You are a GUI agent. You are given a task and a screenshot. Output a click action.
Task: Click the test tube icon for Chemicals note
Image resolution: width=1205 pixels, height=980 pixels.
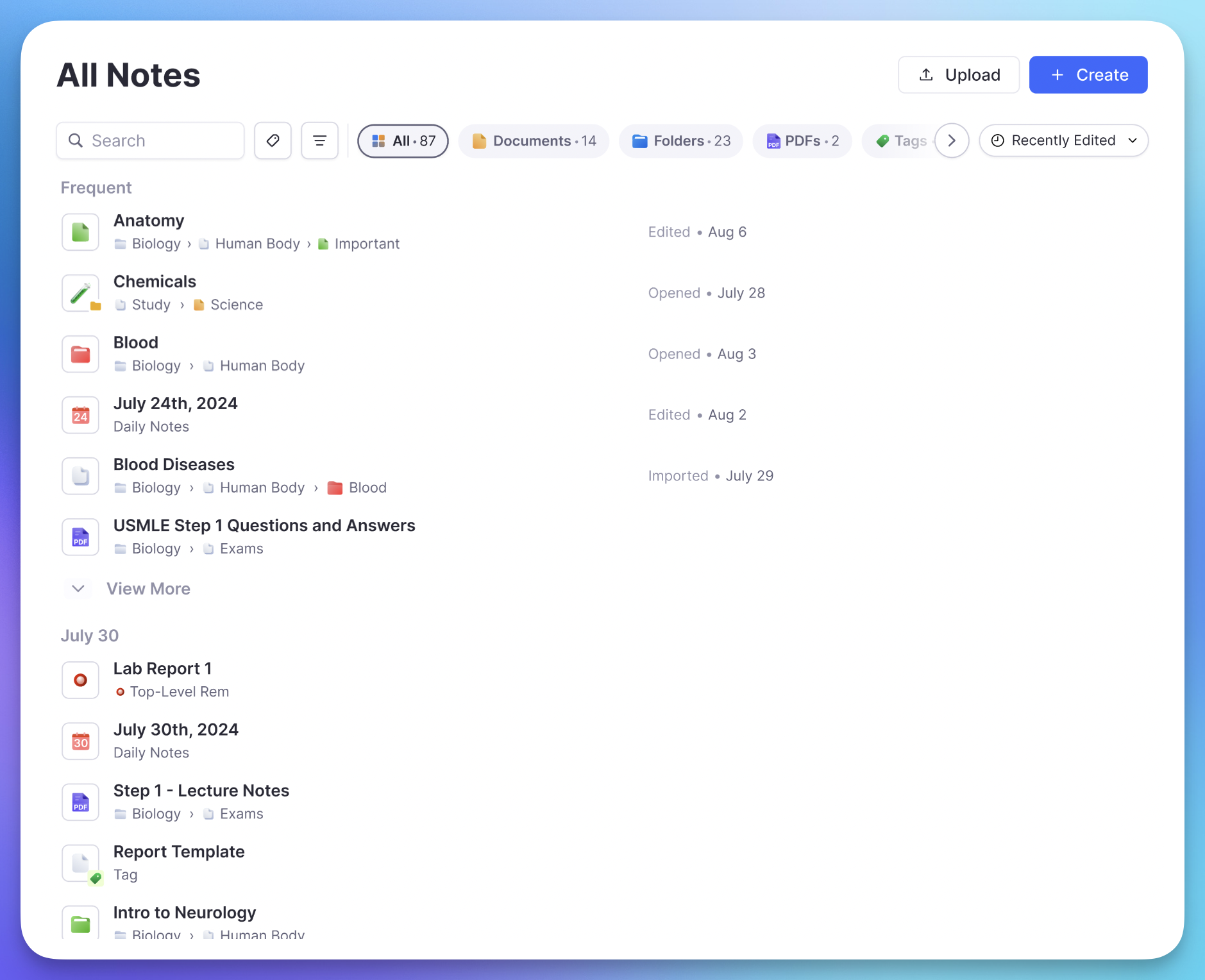click(80, 292)
